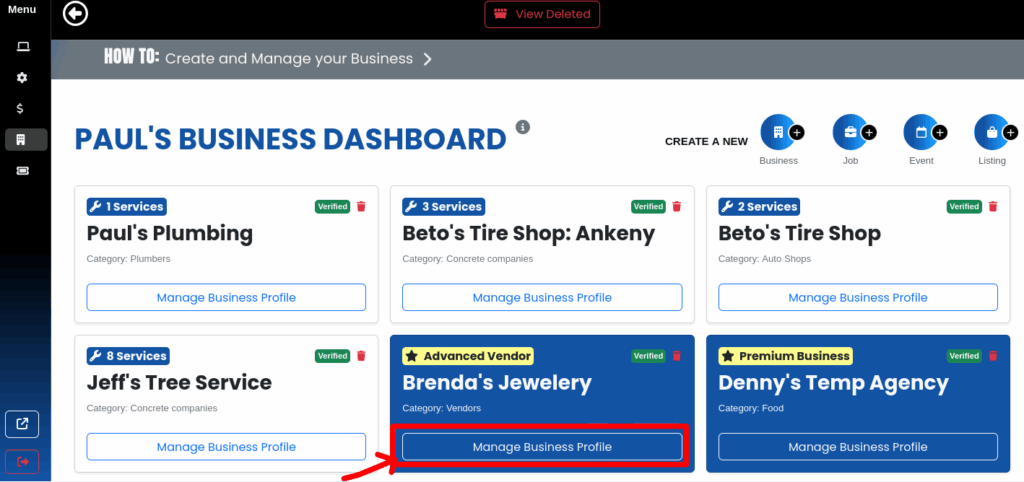
Task: Click the red logout icon
Action: tap(22, 461)
